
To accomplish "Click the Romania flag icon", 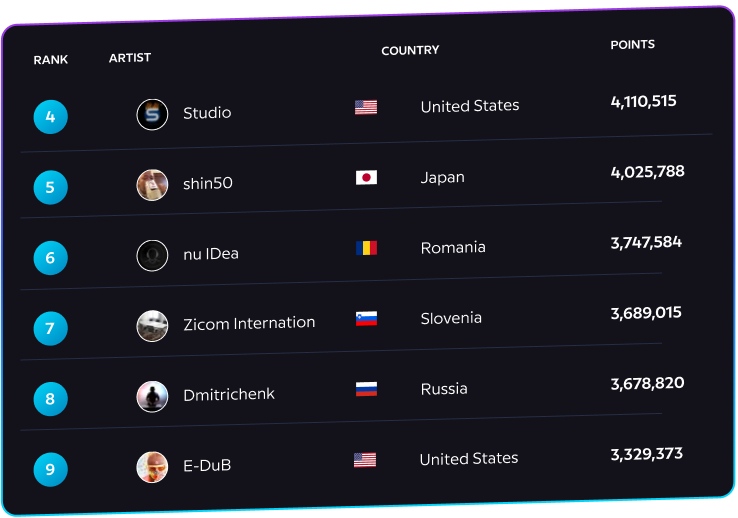I will point(366,248).
